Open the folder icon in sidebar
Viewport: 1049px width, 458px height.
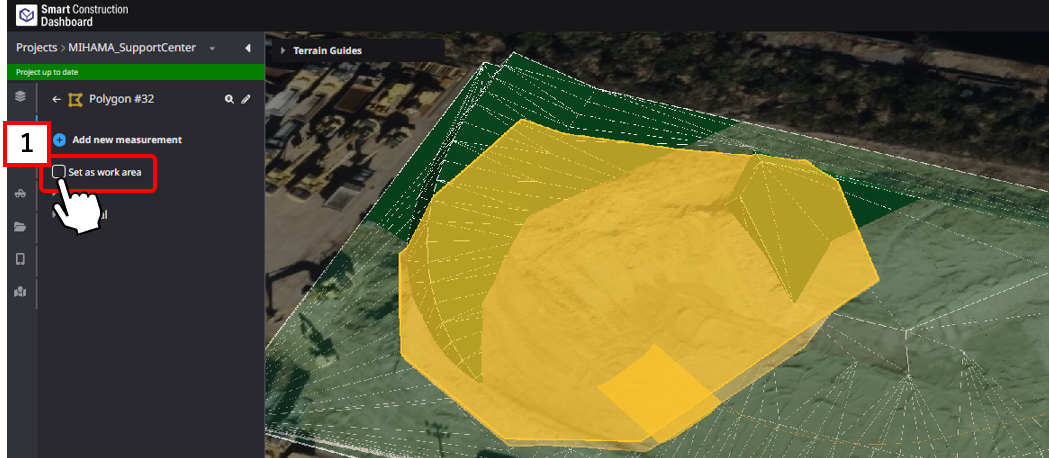pos(20,227)
